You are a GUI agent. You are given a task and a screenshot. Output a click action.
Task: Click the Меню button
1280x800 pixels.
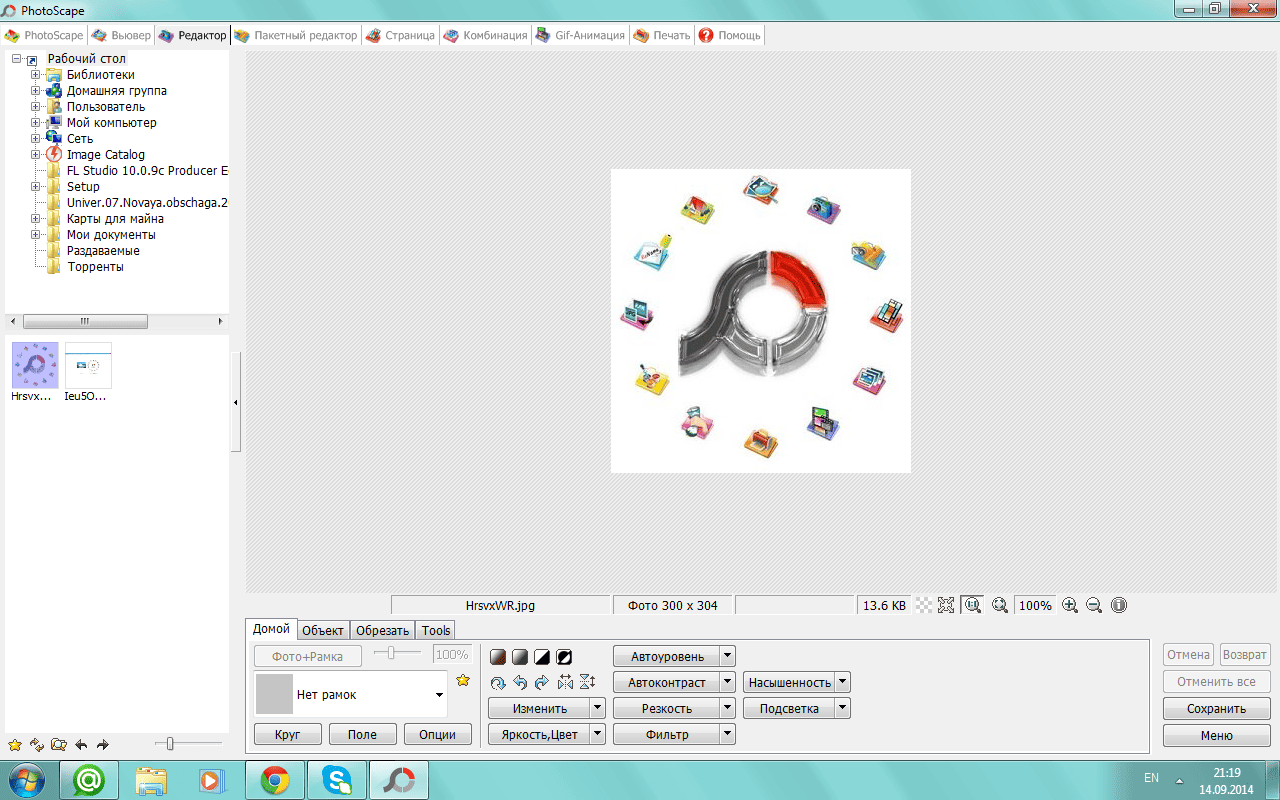[1216, 735]
